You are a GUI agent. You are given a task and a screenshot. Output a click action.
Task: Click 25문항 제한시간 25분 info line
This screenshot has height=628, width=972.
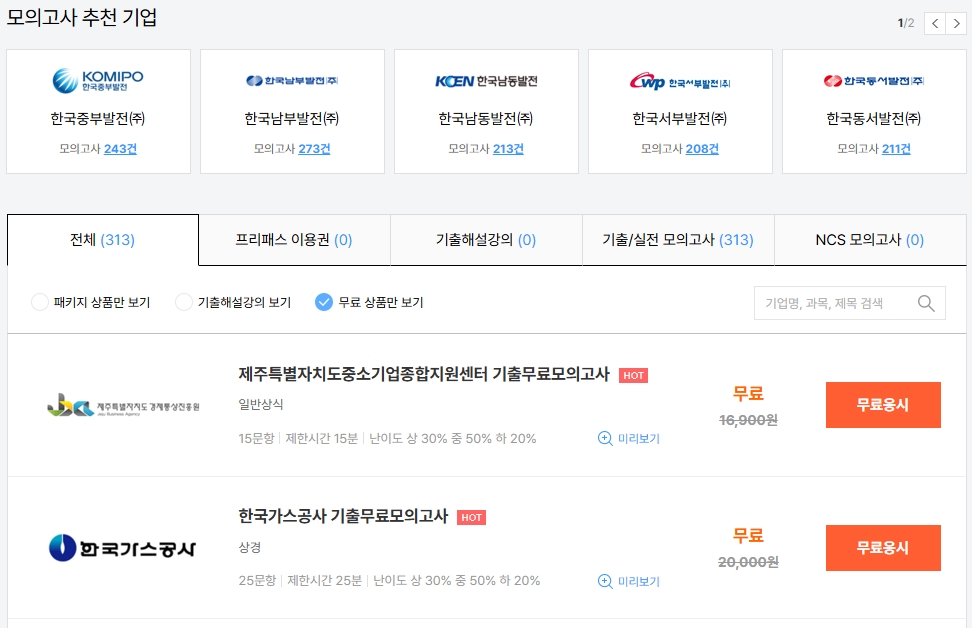tap(389, 580)
